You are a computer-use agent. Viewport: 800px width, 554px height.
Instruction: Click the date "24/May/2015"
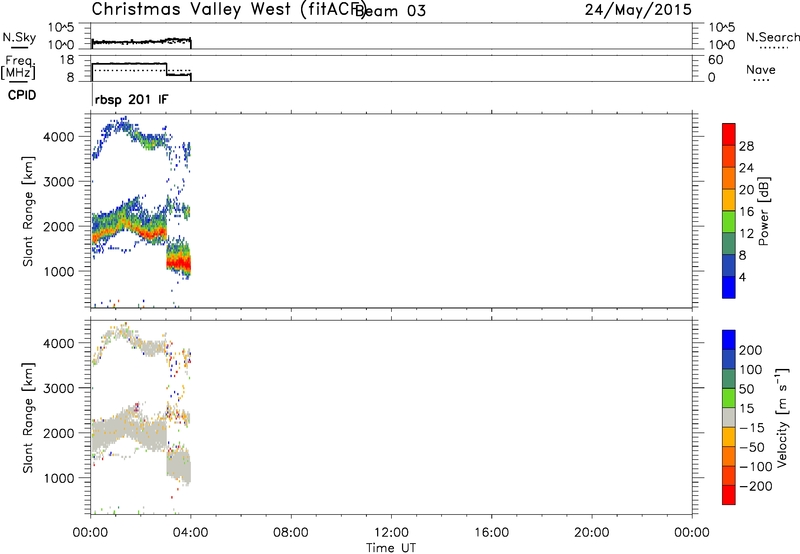(x=638, y=10)
